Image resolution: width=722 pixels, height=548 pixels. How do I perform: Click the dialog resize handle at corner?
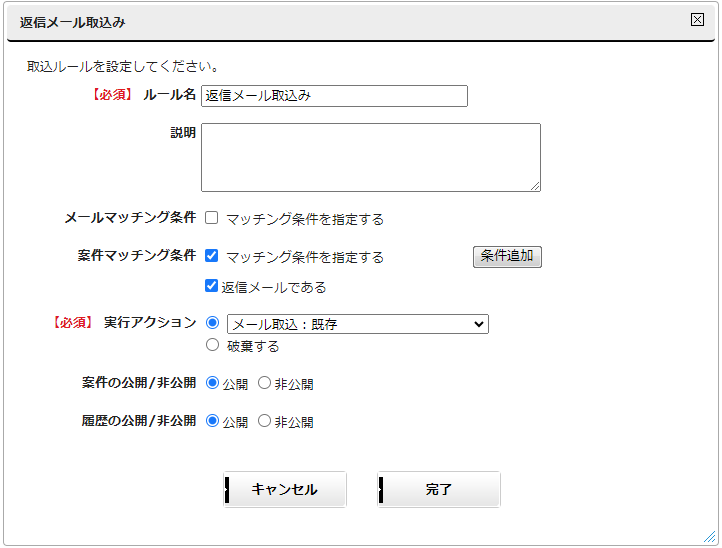pos(709,537)
